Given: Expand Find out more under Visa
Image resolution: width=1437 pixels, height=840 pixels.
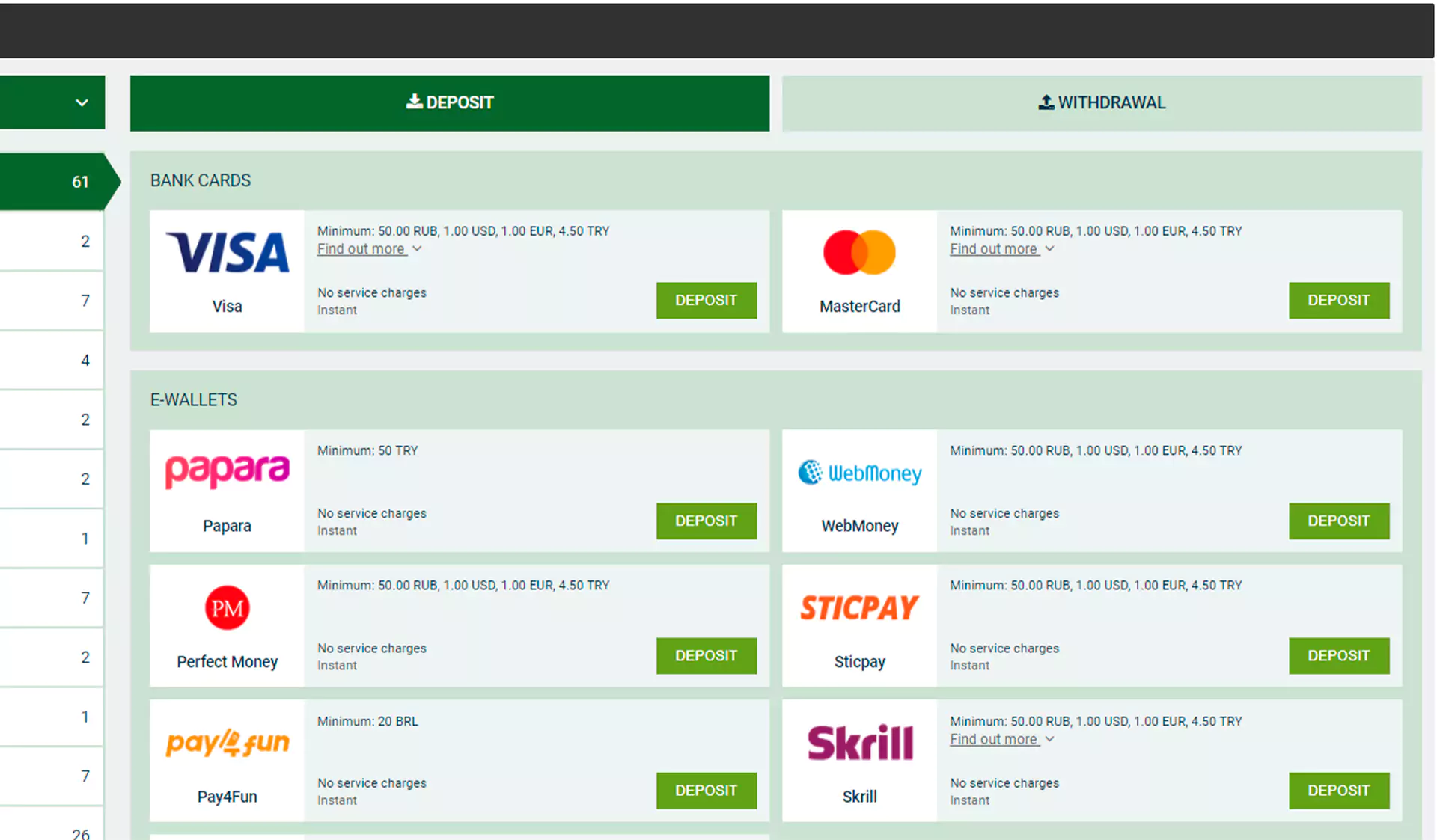Looking at the screenshot, I should (369, 249).
